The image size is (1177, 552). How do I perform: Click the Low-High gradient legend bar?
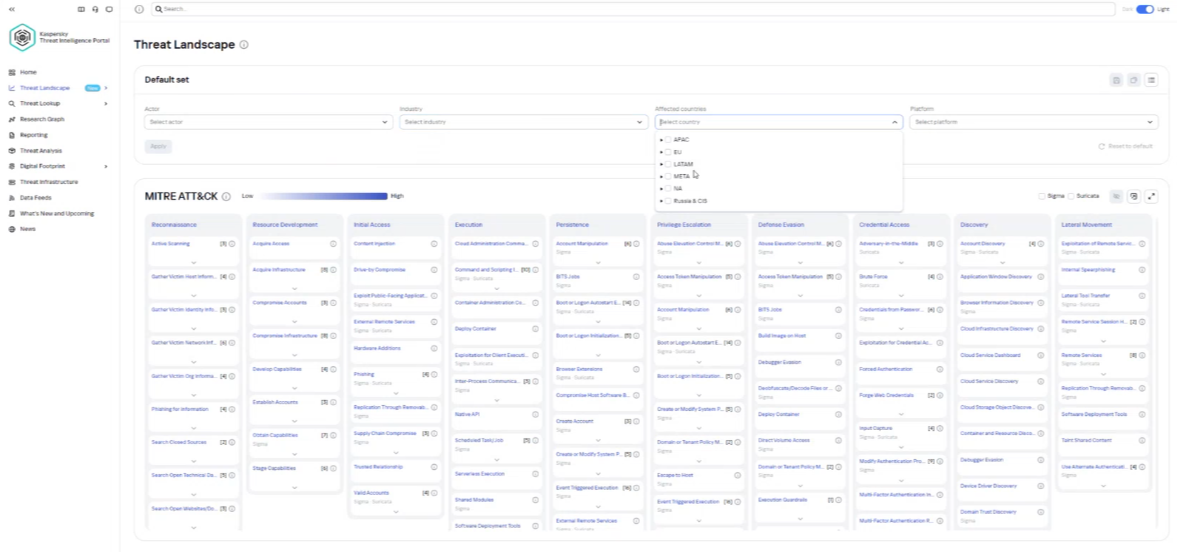[324, 196]
